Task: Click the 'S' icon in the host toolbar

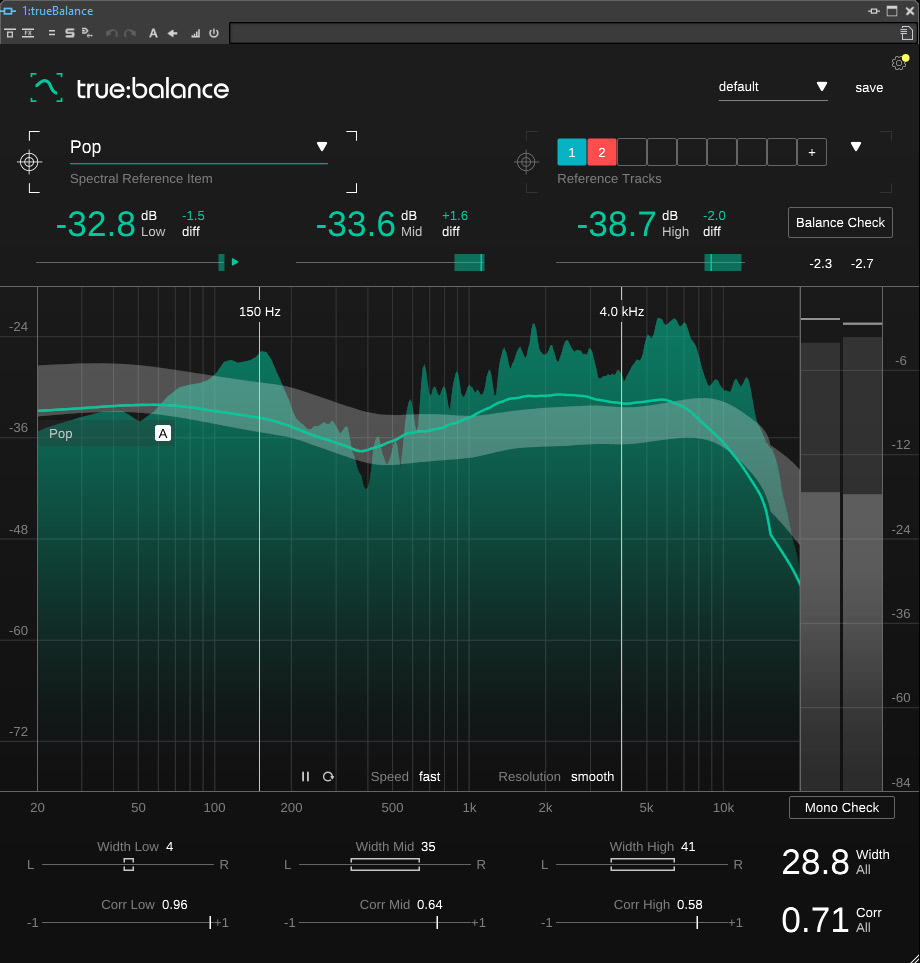Action: point(69,33)
